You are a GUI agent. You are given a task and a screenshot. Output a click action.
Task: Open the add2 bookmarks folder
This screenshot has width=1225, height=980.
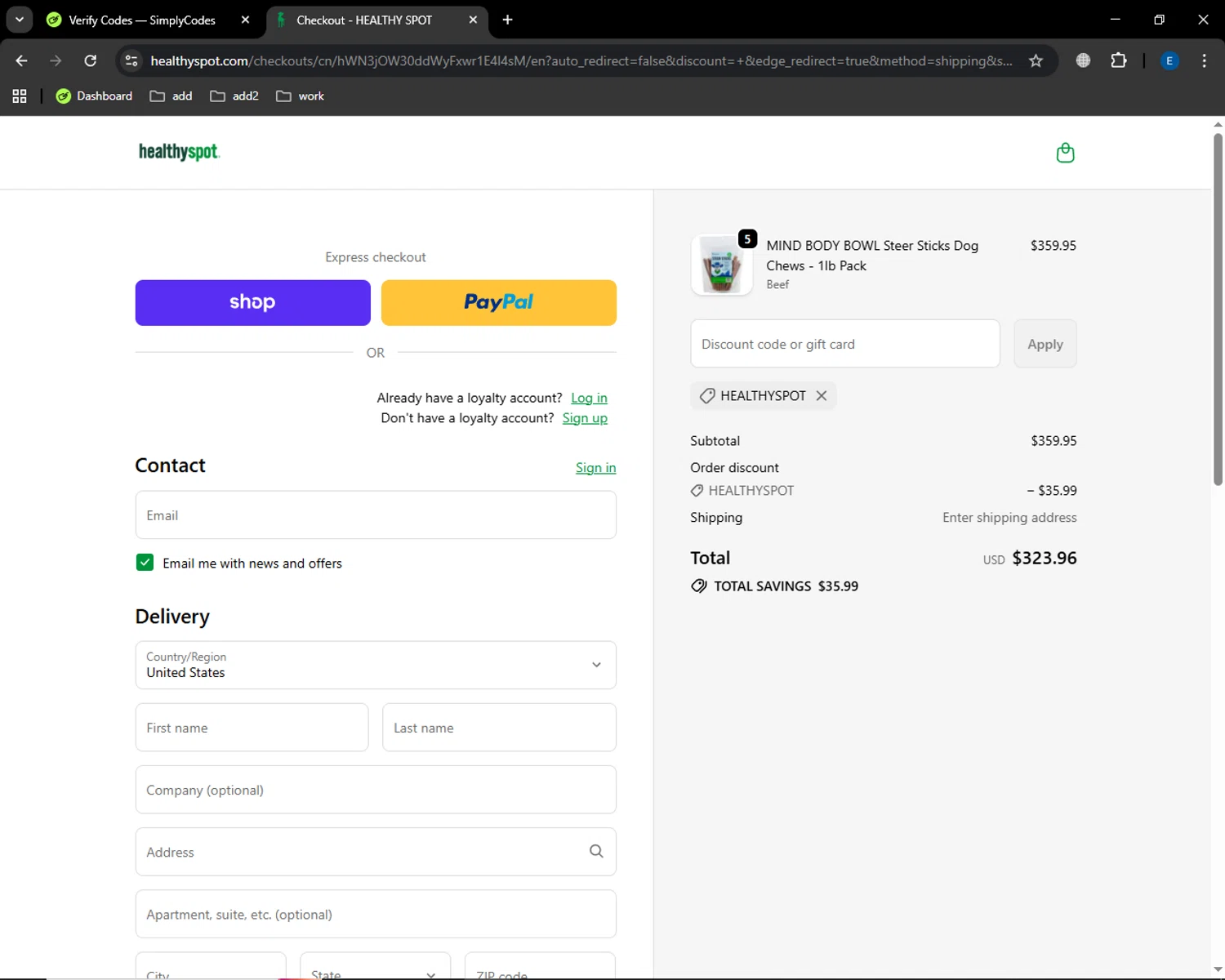pos(234,96)
